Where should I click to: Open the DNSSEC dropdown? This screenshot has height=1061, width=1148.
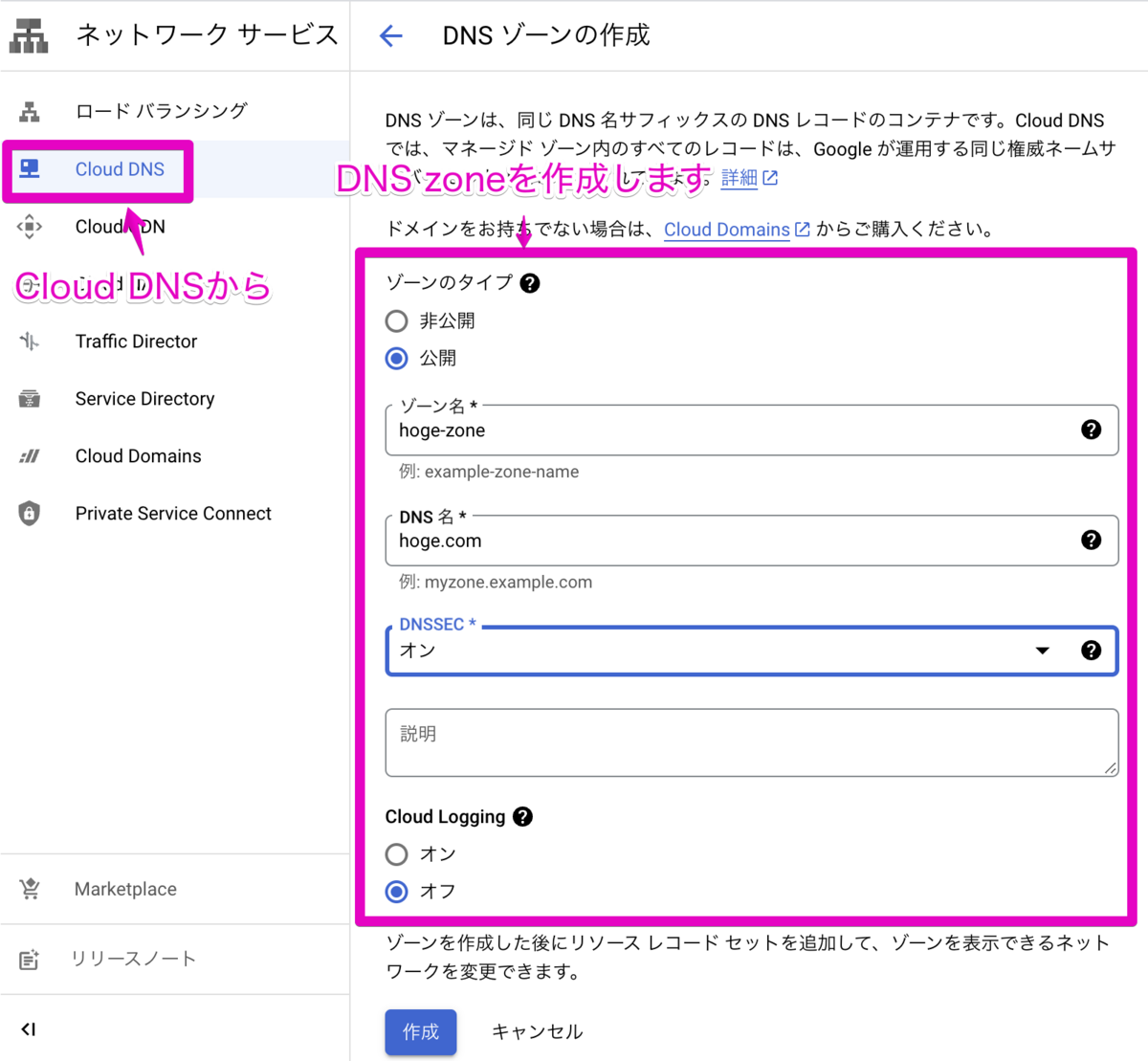(x=1042, y=651)
